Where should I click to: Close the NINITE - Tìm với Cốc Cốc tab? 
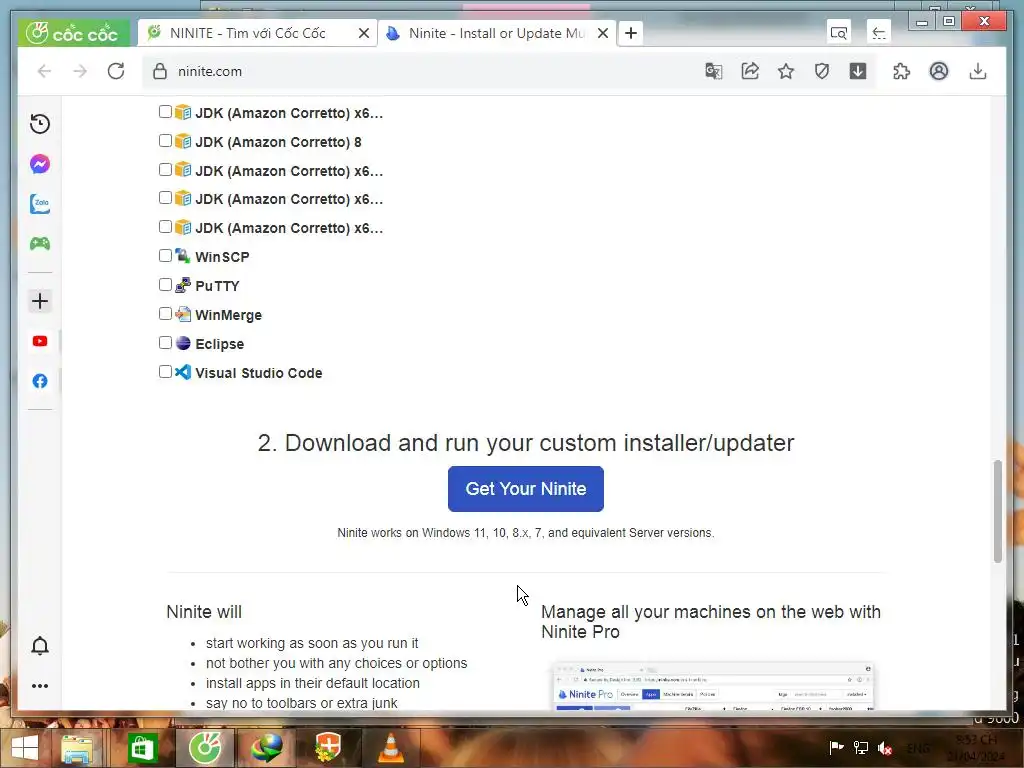click(x=364, y=33)
